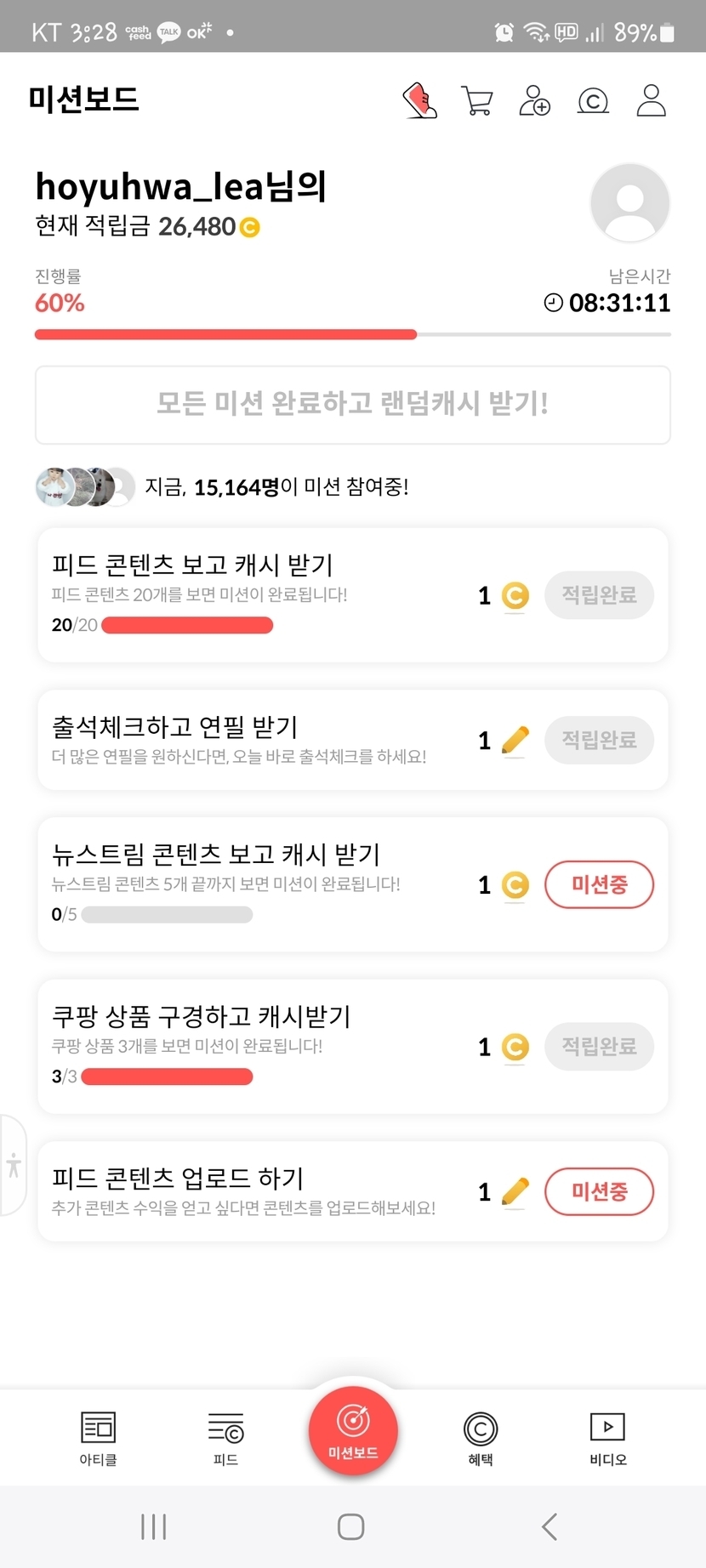The height and width of the screenshot is (1568, 706).
Task: Tap the red 미션보드 center button
Action: [353, 1430]
